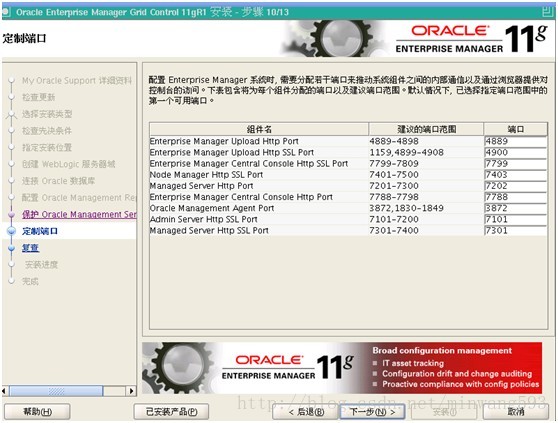Click the sidebar scrollbar right arrow

click(x=131, y=391)
